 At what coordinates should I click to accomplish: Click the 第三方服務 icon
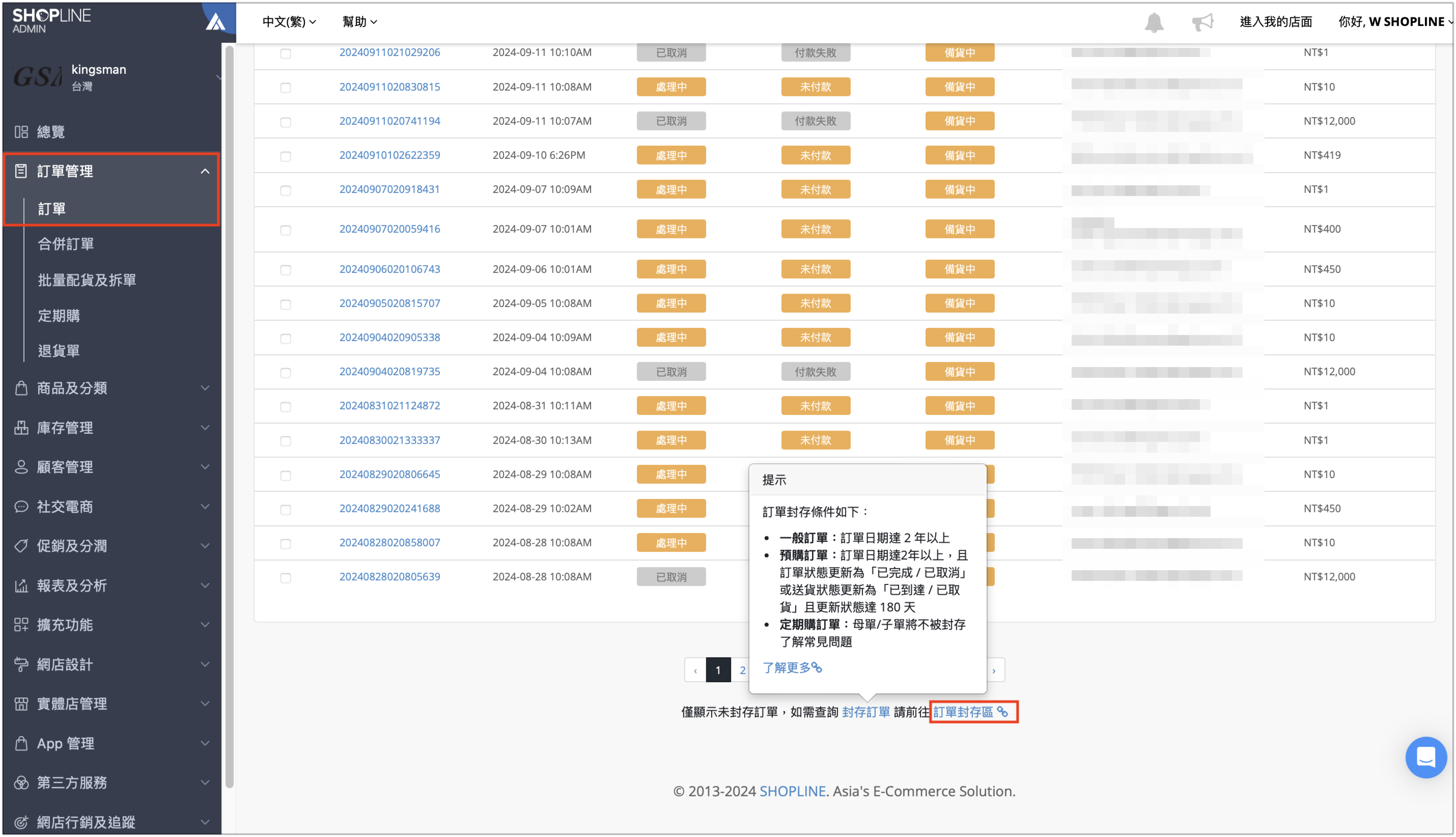coord(21,782)
